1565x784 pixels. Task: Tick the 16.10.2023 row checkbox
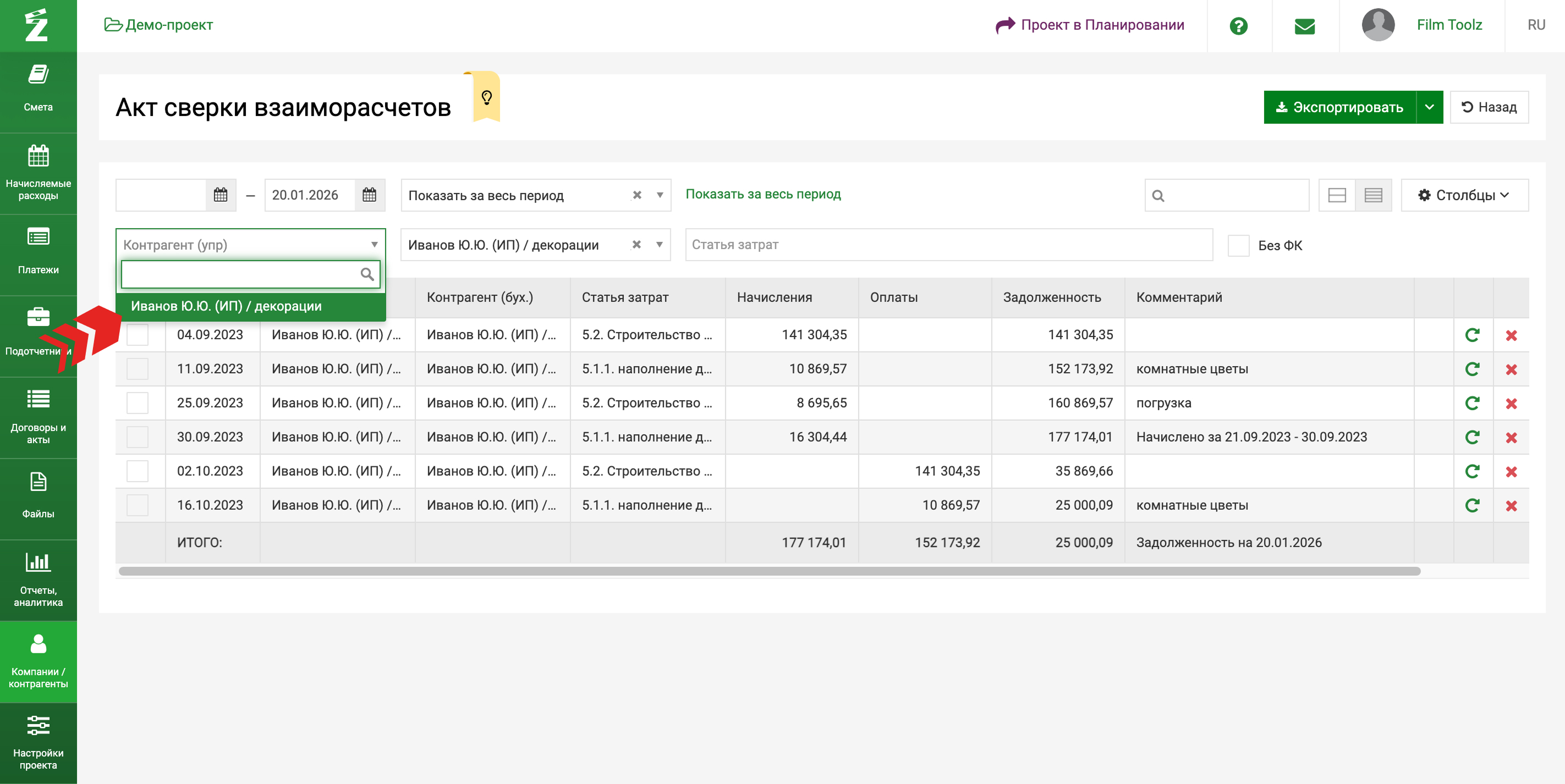(138, 505)
